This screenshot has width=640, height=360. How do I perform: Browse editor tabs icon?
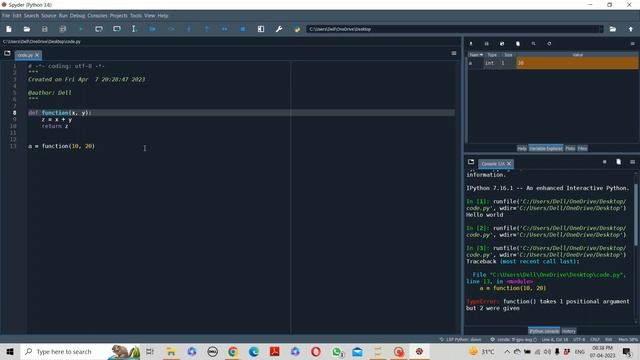click(x=7, y=53)
